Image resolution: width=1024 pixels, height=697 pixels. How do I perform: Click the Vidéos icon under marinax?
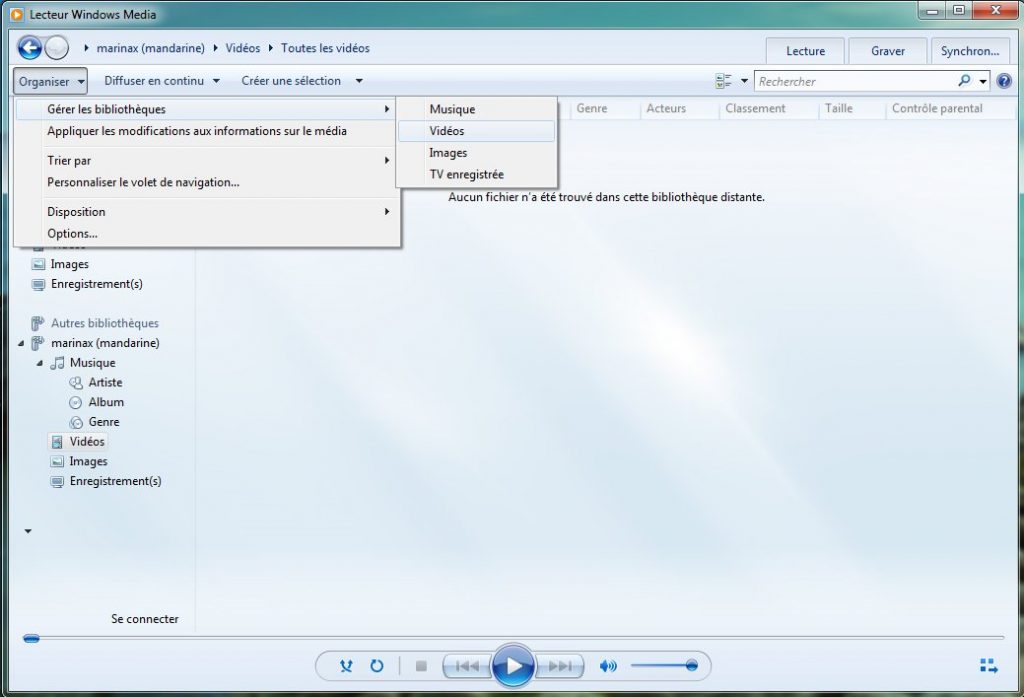tap(57, 442)
